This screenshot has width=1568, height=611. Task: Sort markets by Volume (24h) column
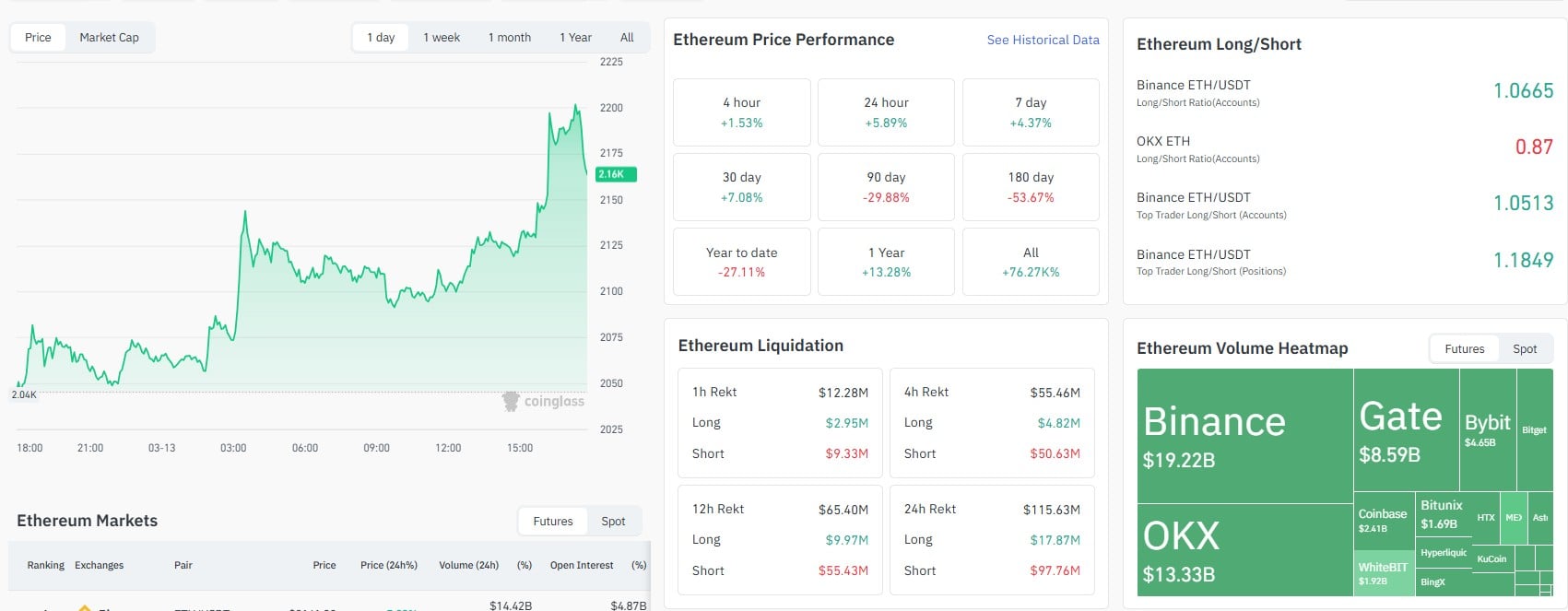tap(467, 565)
